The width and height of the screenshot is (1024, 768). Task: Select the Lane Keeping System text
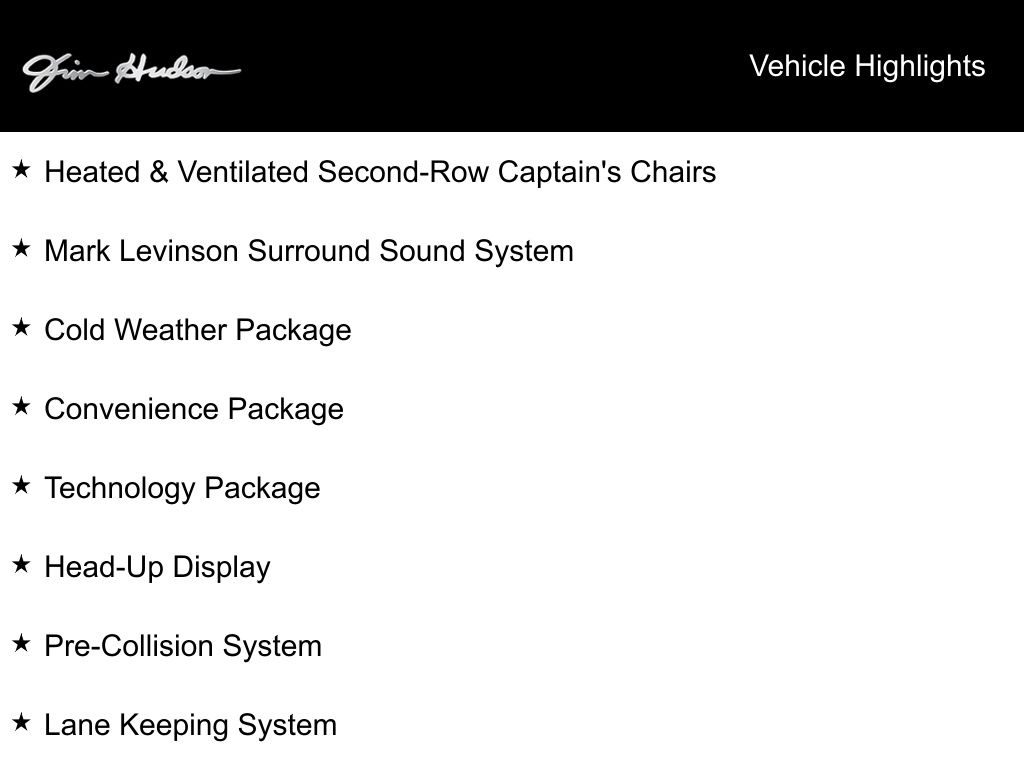[190, 725]
